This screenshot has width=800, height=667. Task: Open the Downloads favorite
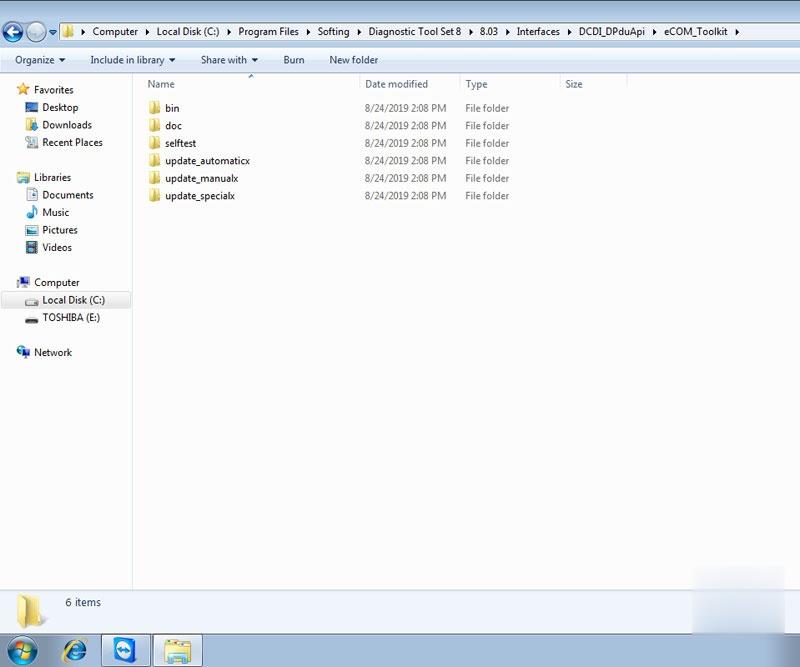click(x=66, y=125)
